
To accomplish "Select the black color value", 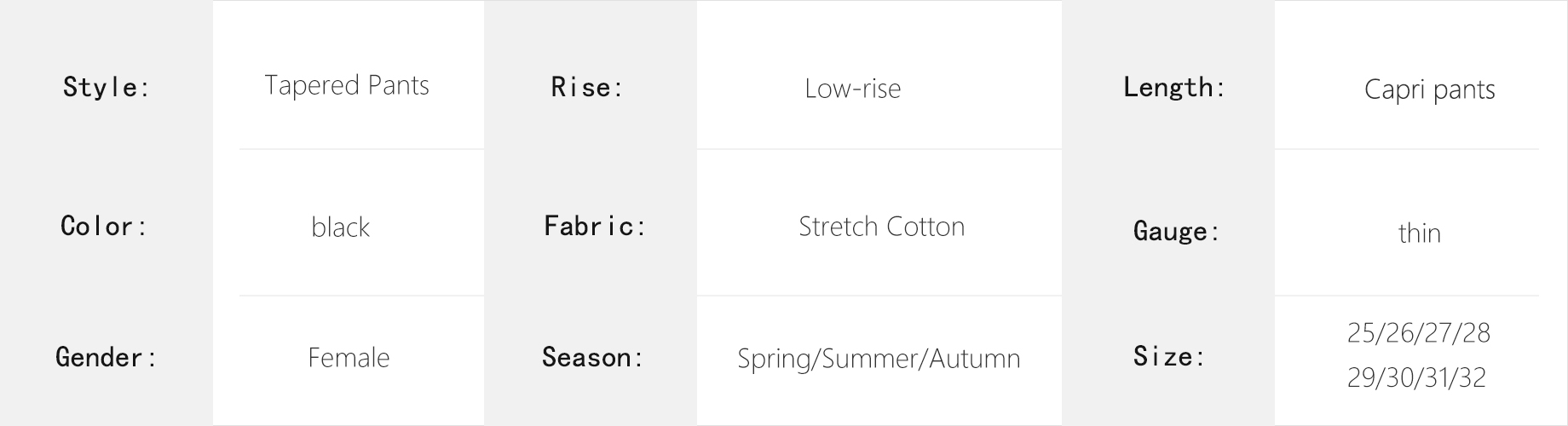I will [340, 227].
